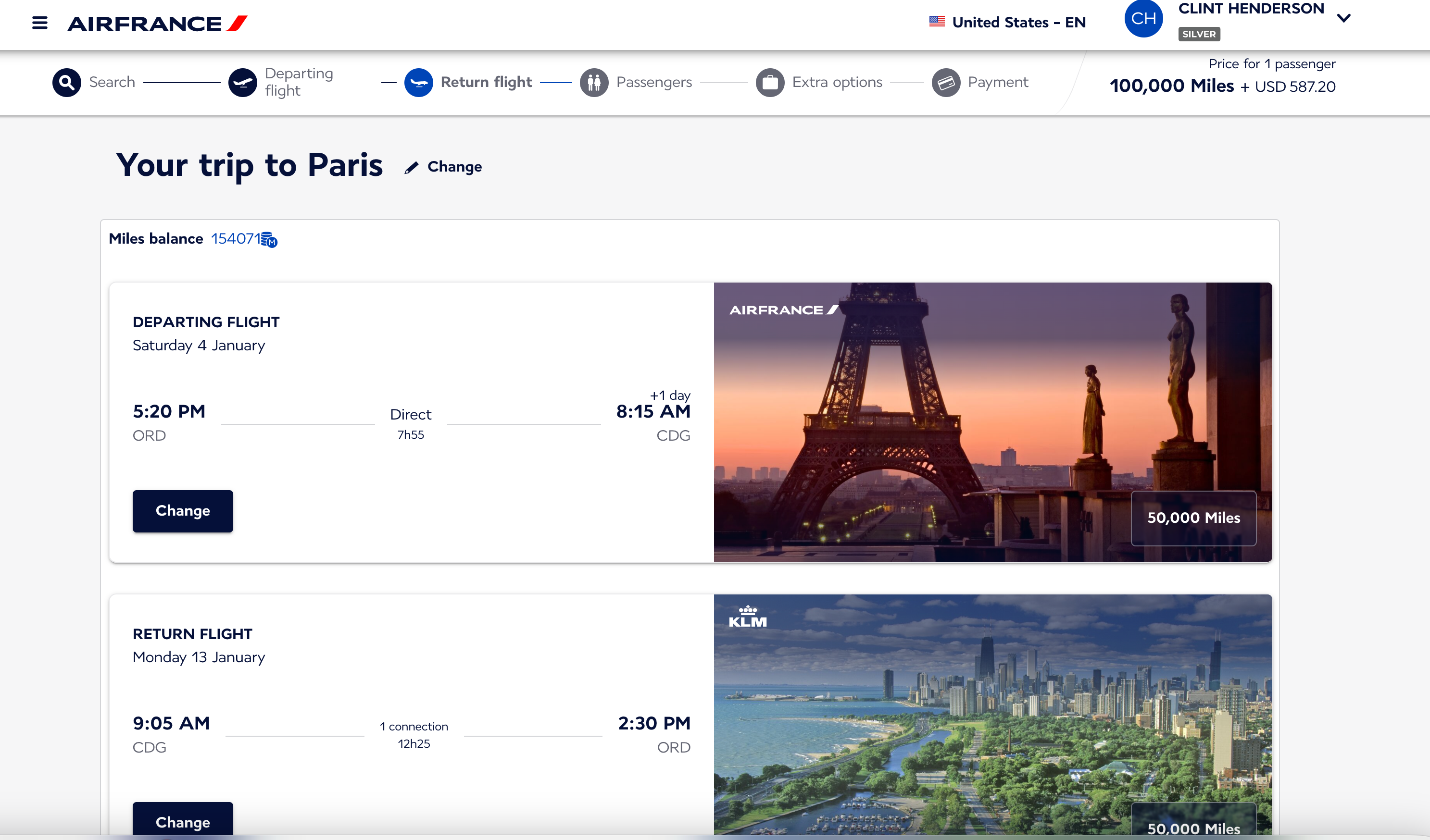
Task: Open the hamburger navigation menu
Action: click(40, 23)
